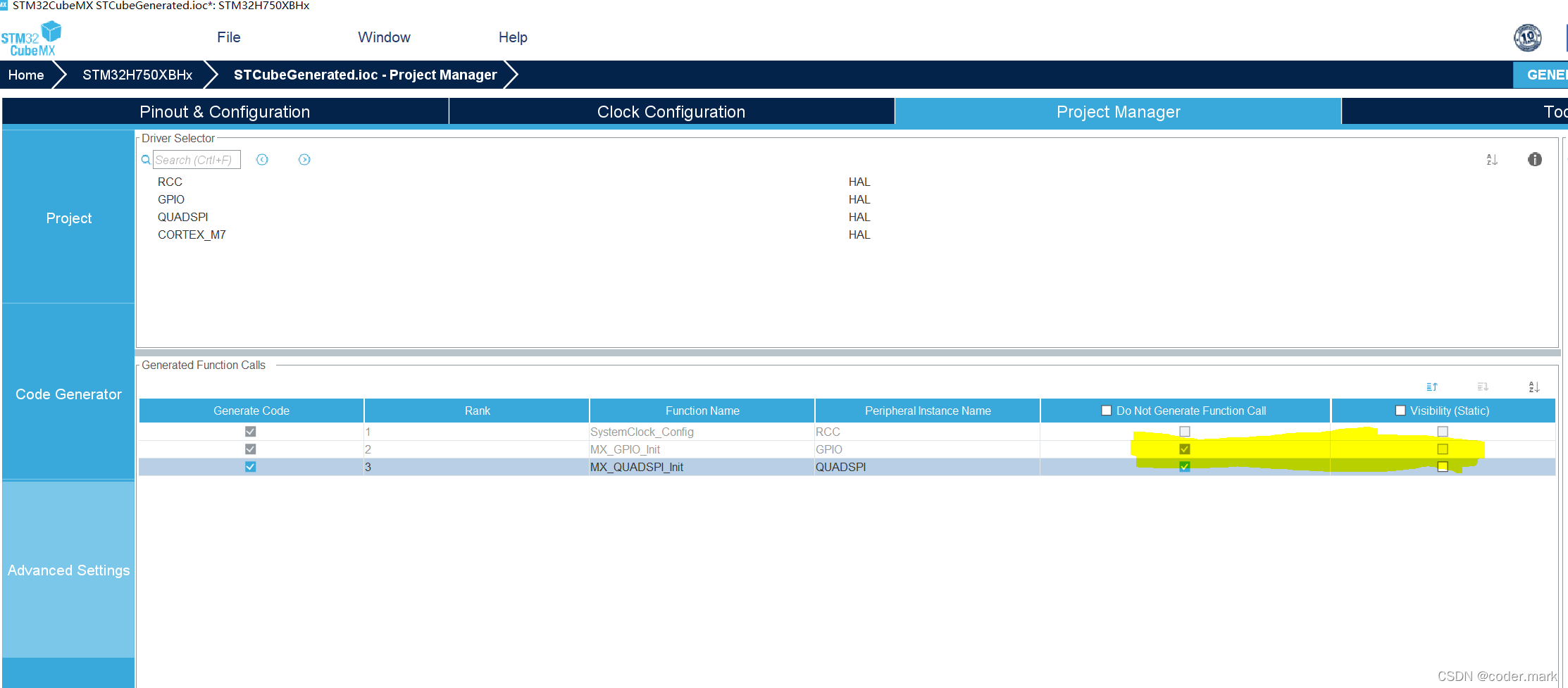Viewport: 1568px width, 688px height.
Task: Click the search magnifier icon in Driver Selector
Action: coord(146,160)
